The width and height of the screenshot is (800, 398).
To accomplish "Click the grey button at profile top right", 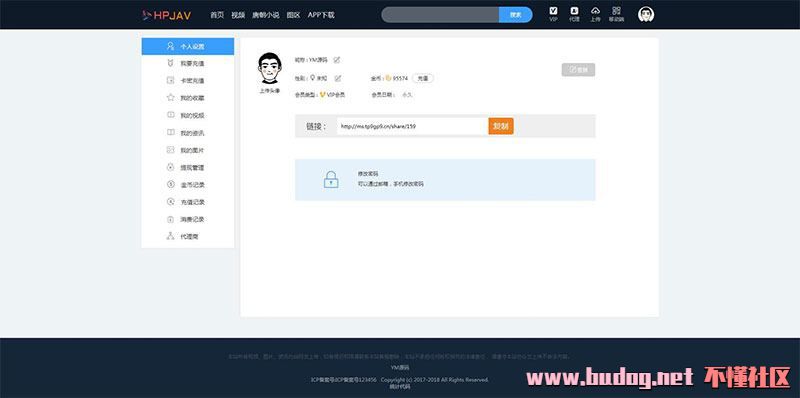I will coord(578,70).
